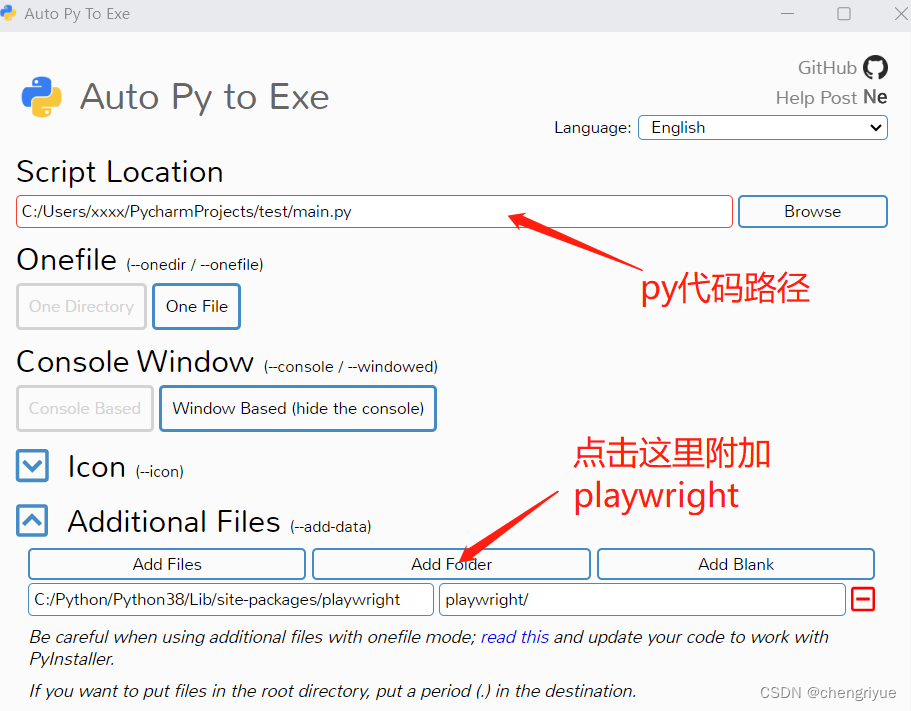Viewport: 911px width, 711px height.
Task: Select the One Directory option
Action: pos(81,306)
